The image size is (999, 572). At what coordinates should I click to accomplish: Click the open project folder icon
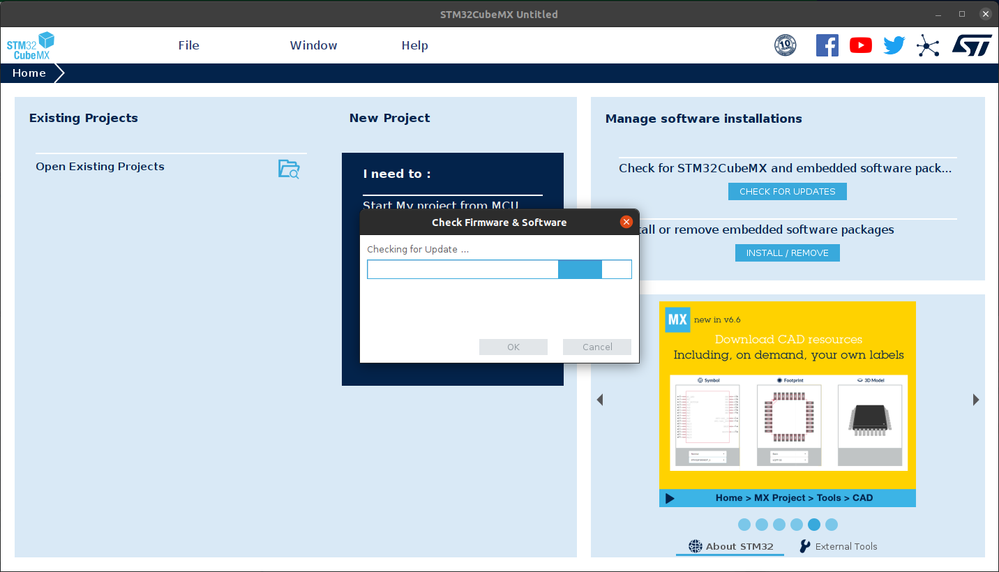click(x=289, y=169)
